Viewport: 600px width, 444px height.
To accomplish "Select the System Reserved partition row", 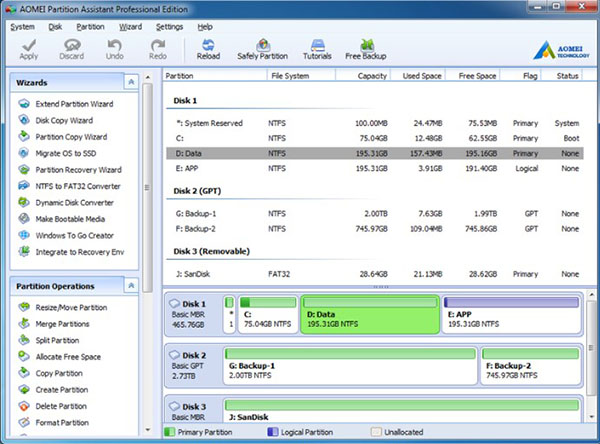I will pyautogui.click(x=375, y=123).
